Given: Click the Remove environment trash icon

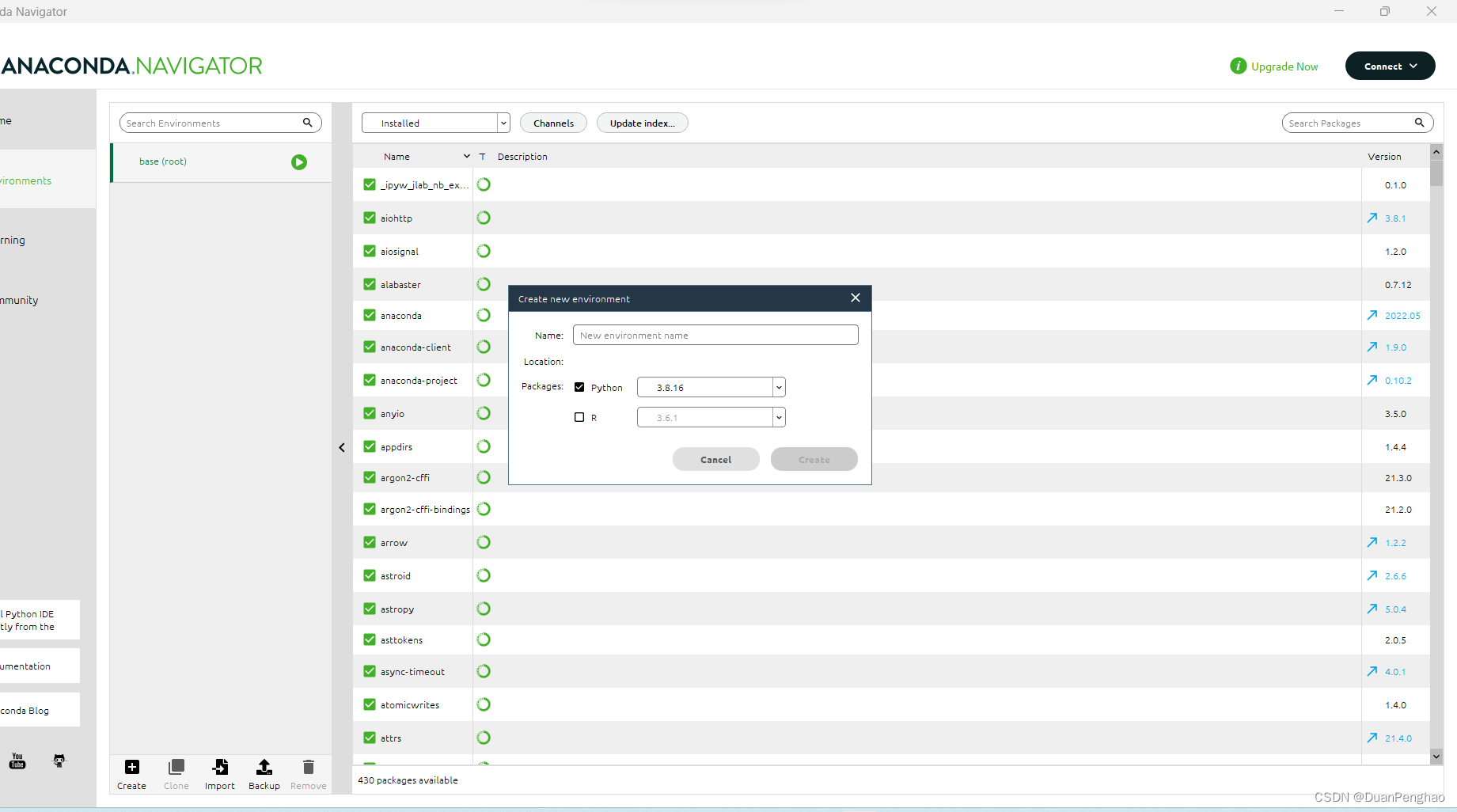Looking at the screenshot, I should tap(309, 767).
